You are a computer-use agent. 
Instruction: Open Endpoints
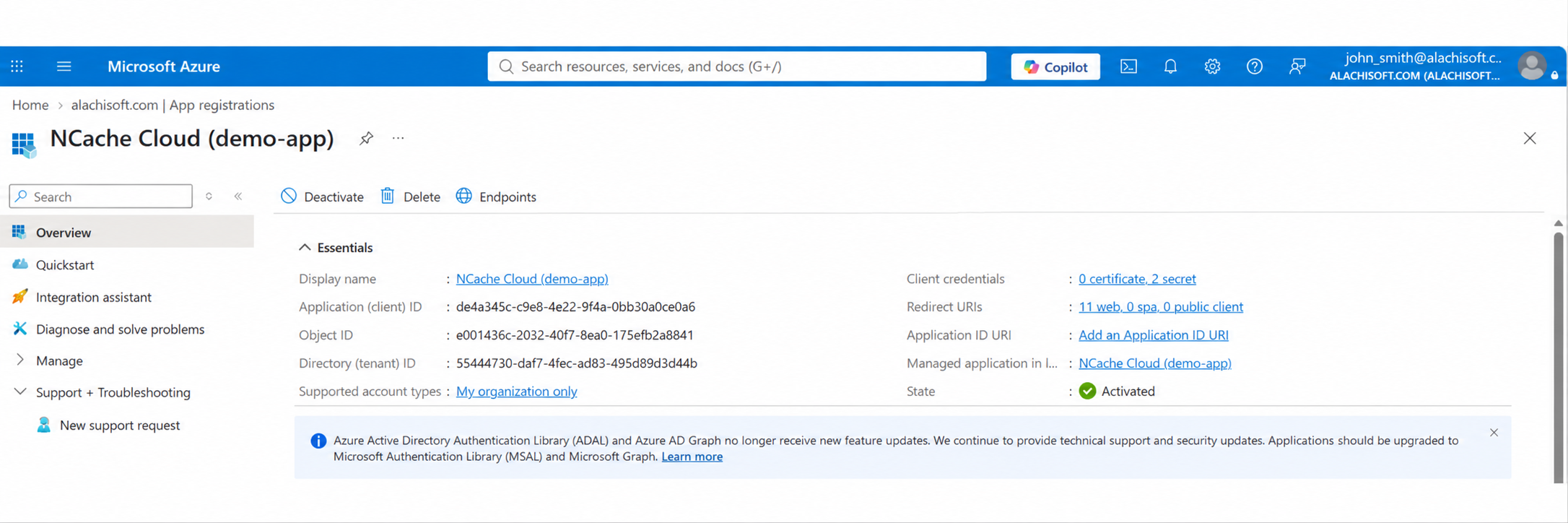point(496,196)
